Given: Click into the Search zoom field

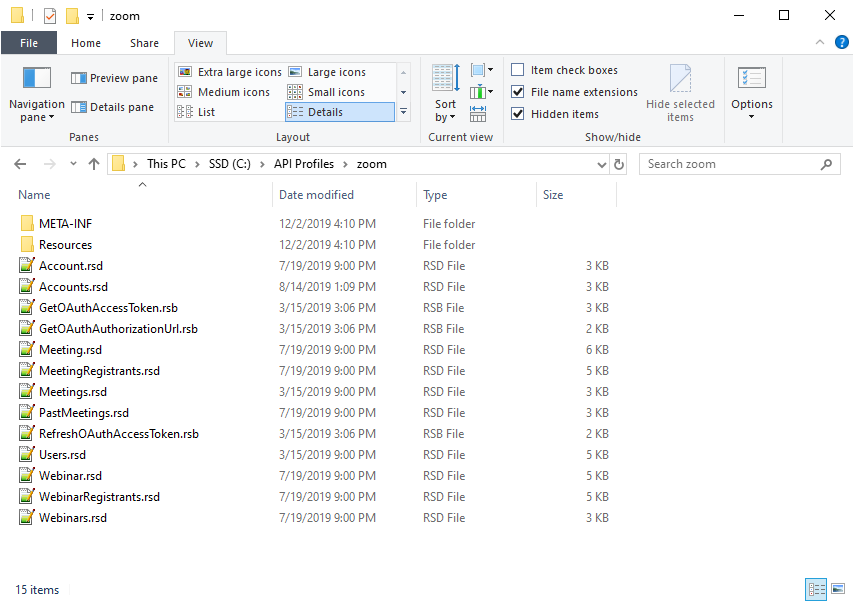Looking at the screenshot, I should 730,164.
